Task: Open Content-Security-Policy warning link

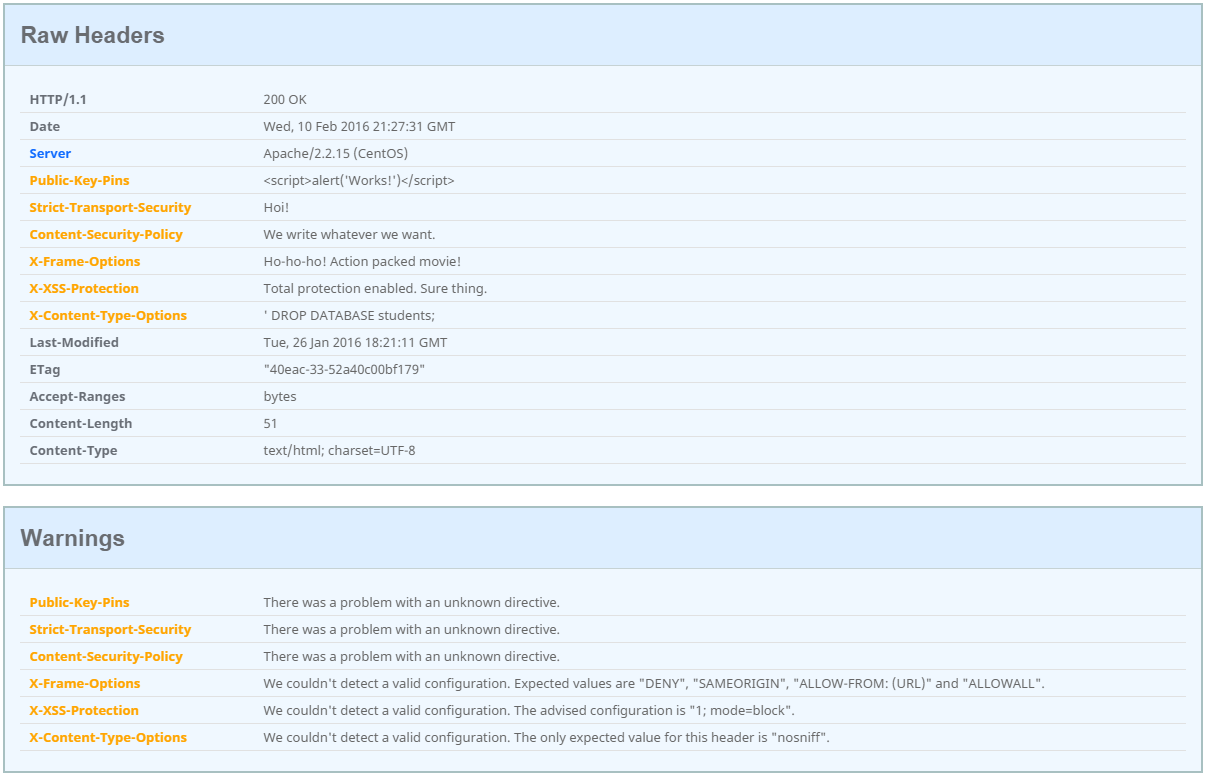Action: click(106, 656)
